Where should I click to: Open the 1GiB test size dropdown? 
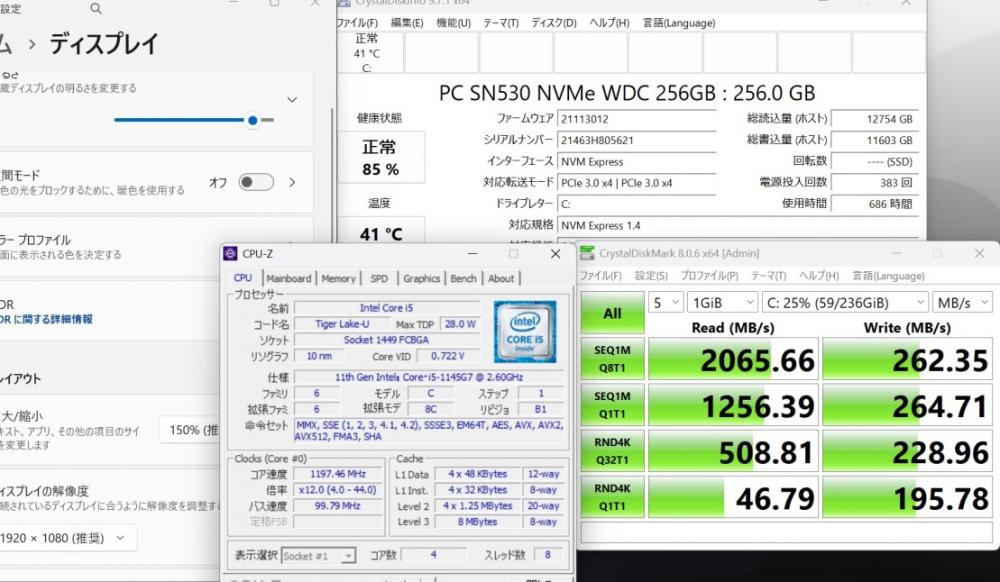722,302
